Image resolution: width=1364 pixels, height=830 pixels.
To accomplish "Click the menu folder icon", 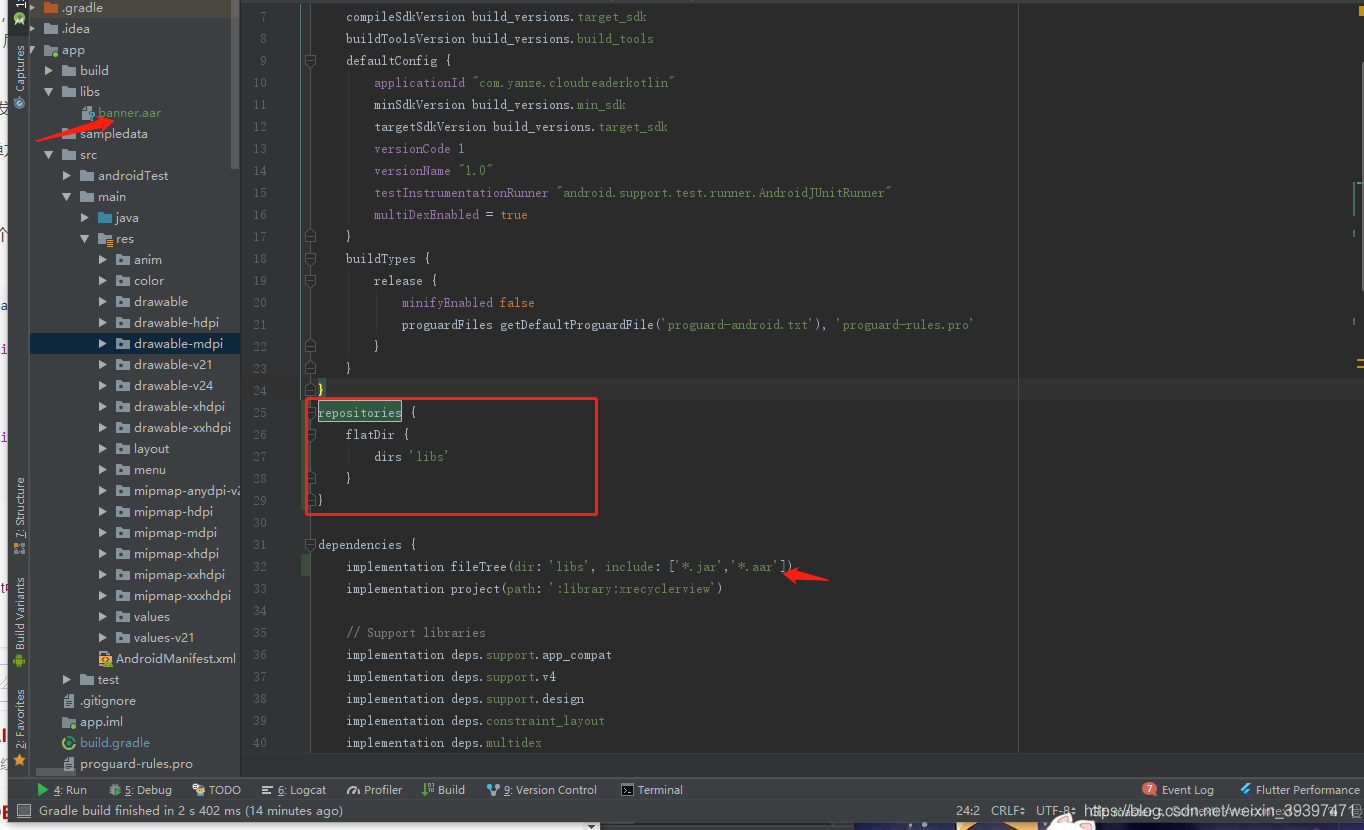I will [123, 470].
